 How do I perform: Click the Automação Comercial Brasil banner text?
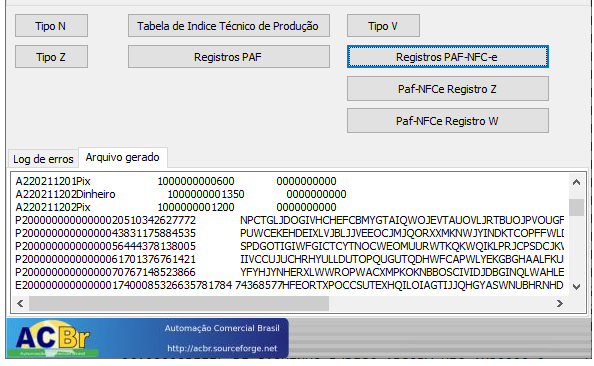coord(222,328)
